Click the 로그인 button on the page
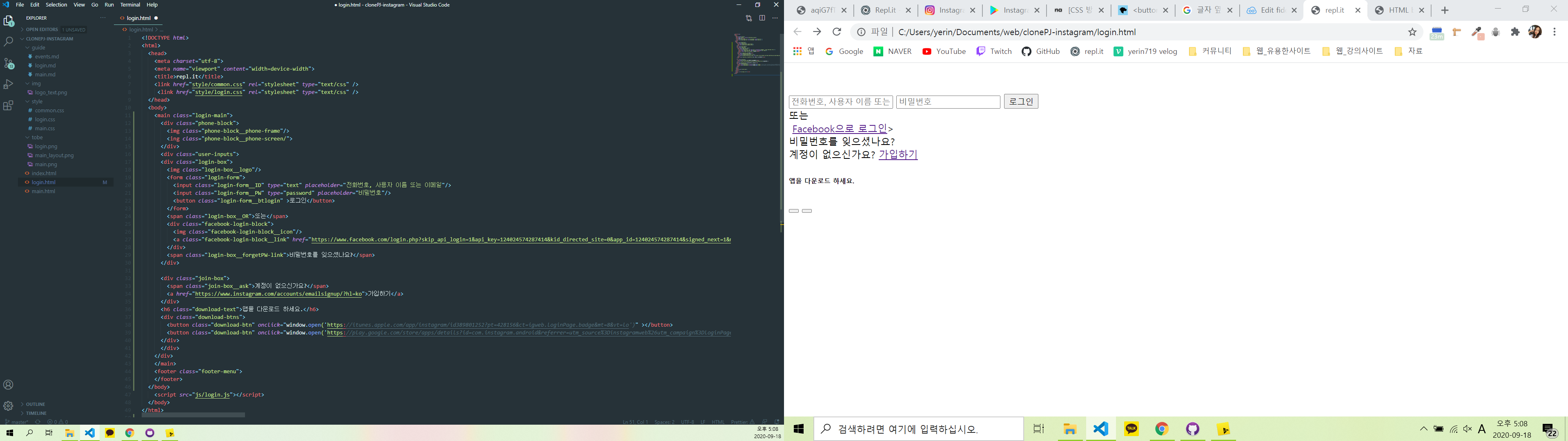 pos(1021,102)
